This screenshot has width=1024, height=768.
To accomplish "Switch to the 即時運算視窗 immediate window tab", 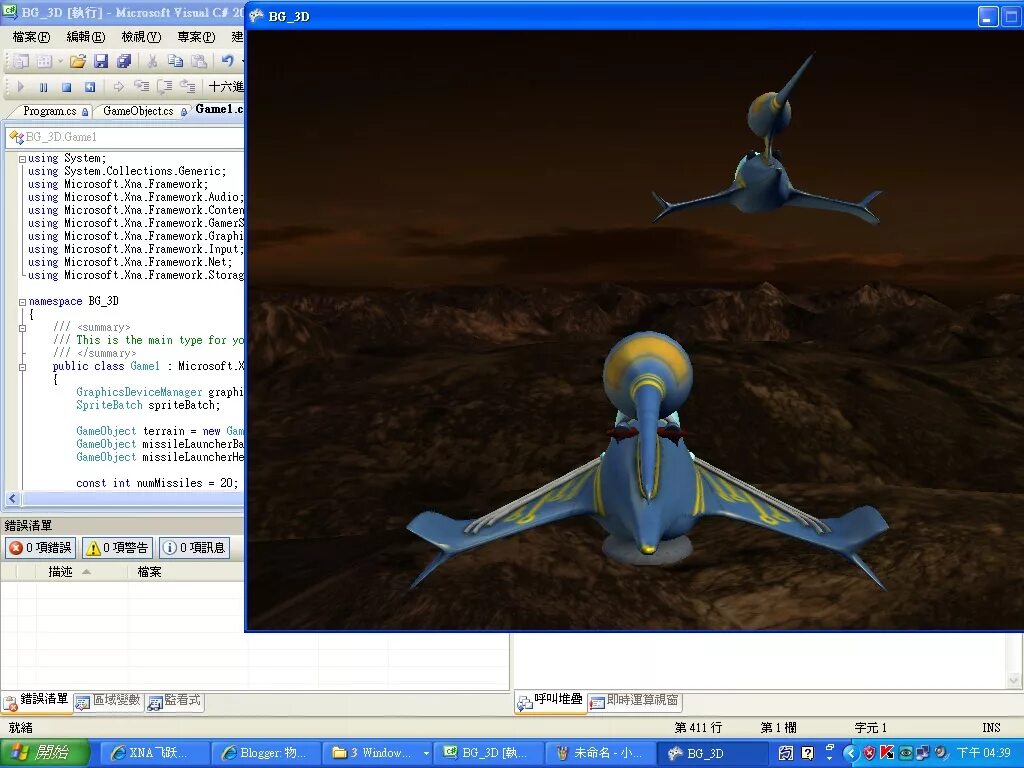I will (635, 701).
